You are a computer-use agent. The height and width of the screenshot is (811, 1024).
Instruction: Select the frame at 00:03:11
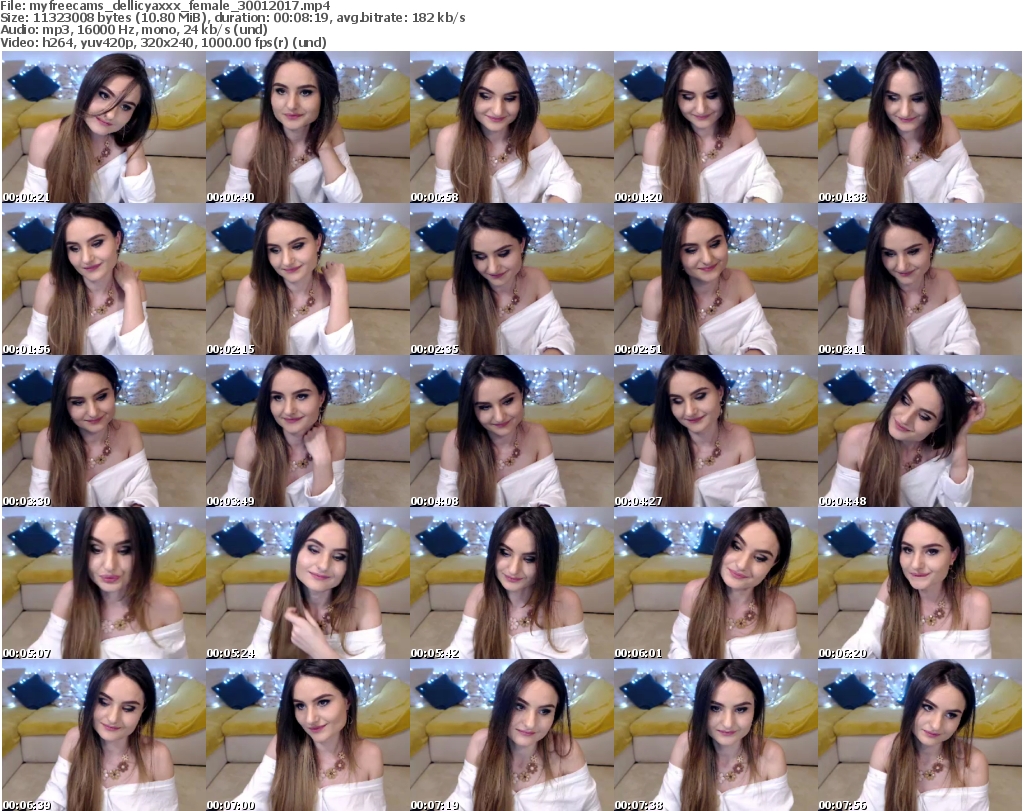click(919, 280)
